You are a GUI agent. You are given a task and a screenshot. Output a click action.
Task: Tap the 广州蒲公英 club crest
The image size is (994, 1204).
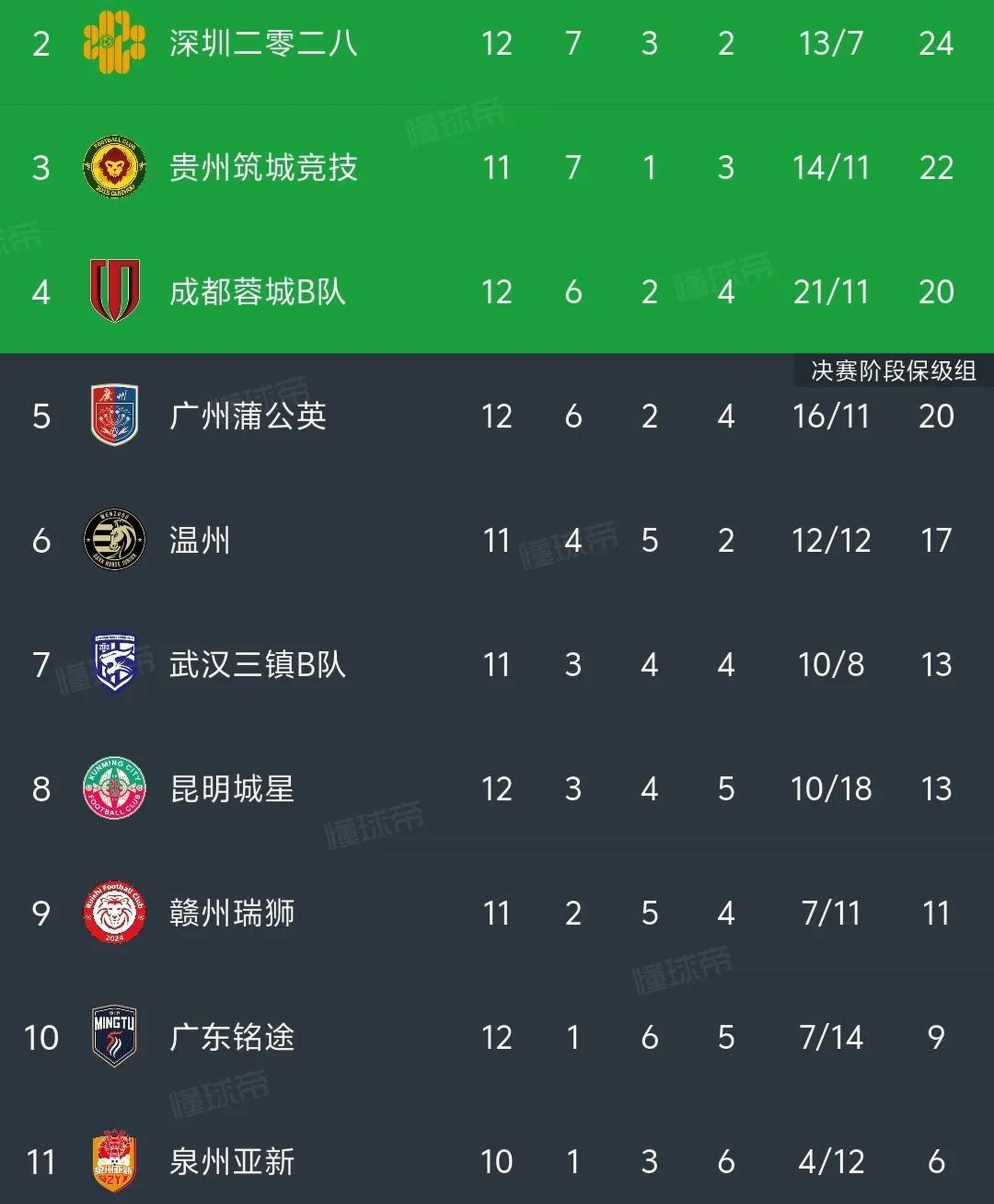pos(115,416)
